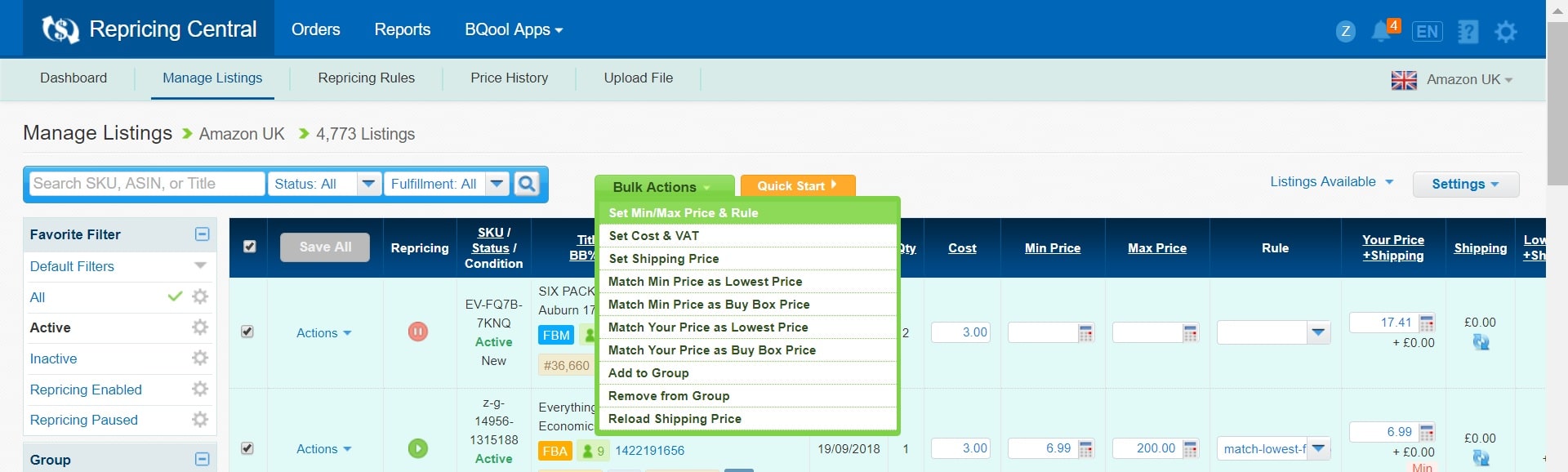Select Reload Shipping Price

748,418
